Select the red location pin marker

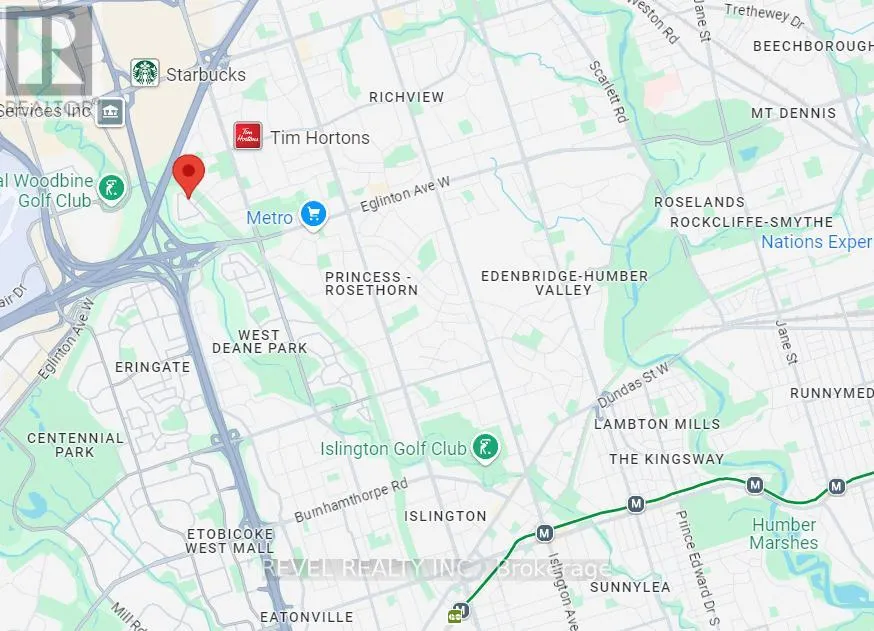tap(189, 176)
